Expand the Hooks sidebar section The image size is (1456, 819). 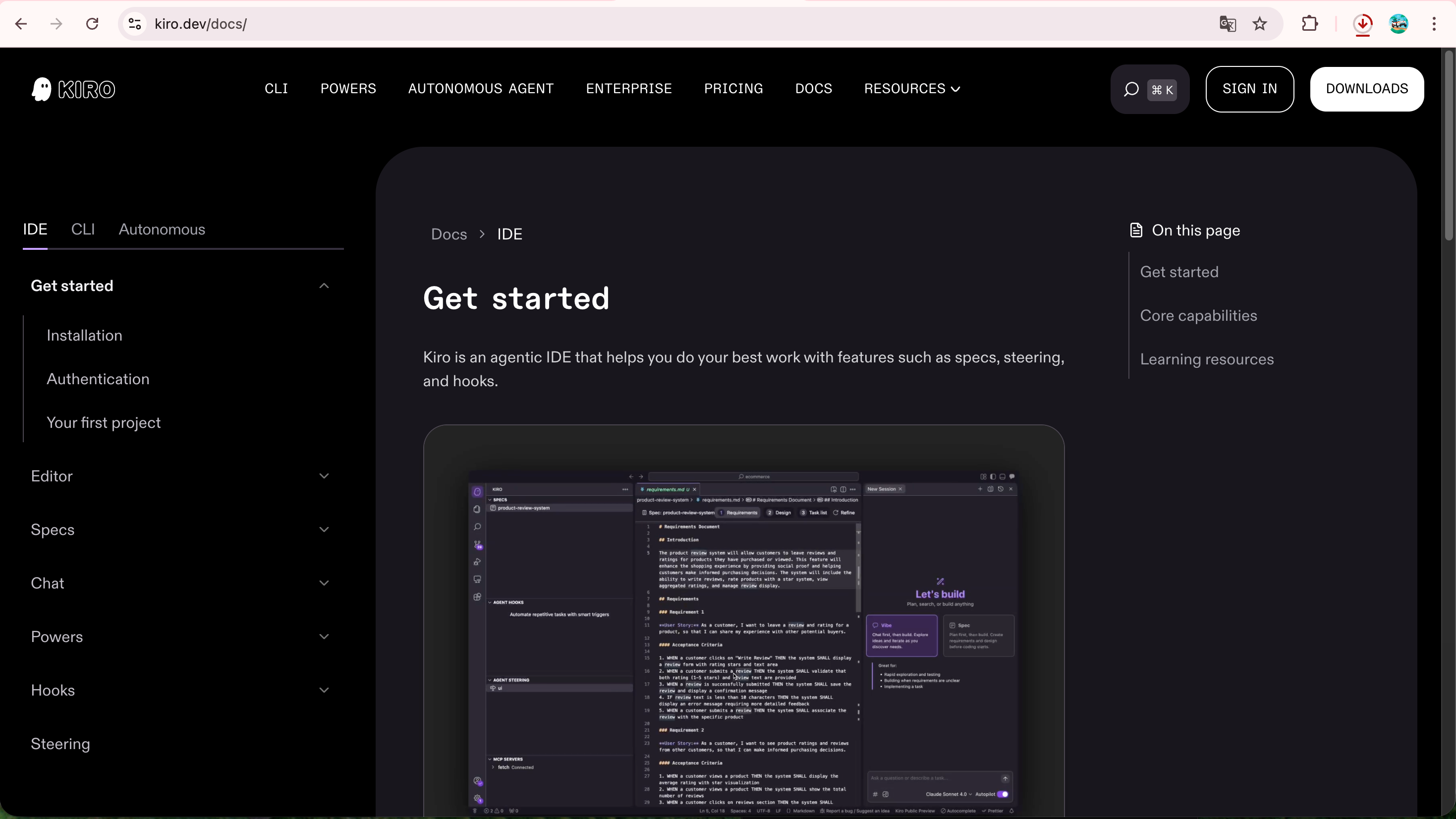(x=324, y=690)
